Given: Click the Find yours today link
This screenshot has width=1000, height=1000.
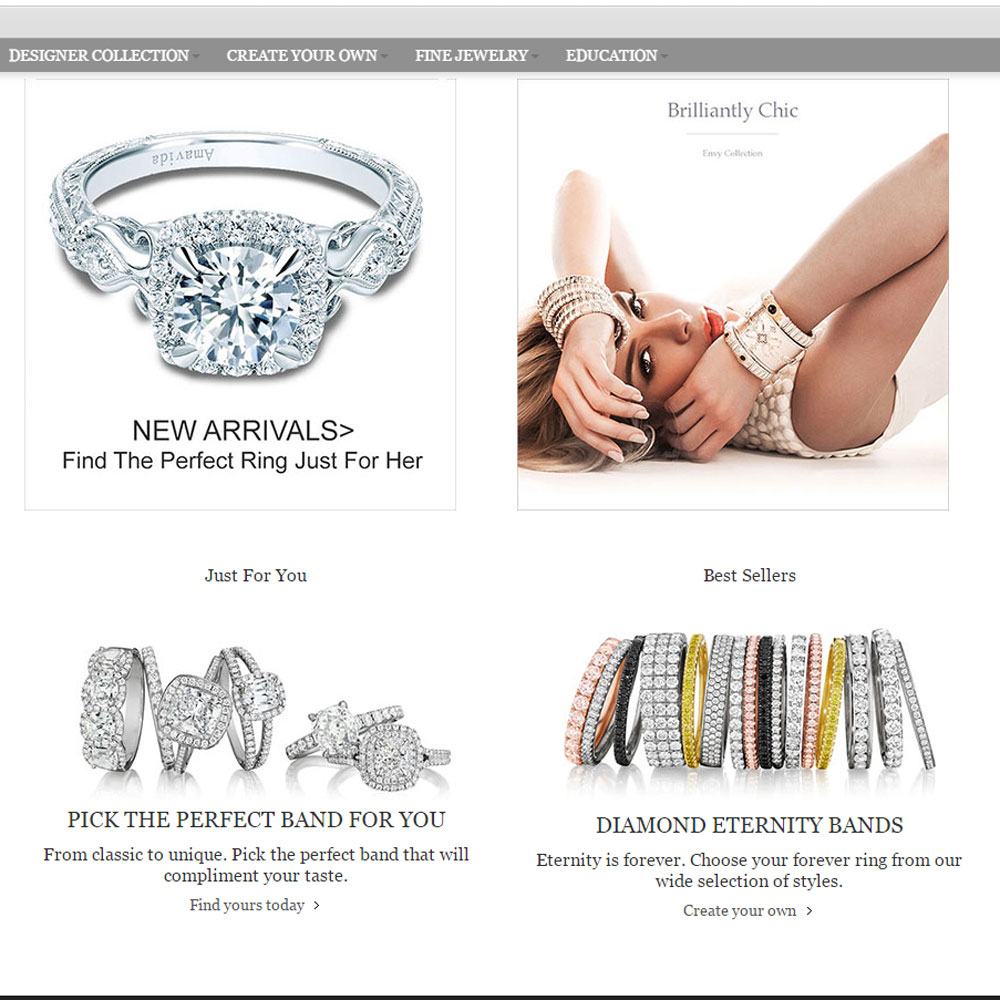Looking at the screenshot, I should [247, 905].
